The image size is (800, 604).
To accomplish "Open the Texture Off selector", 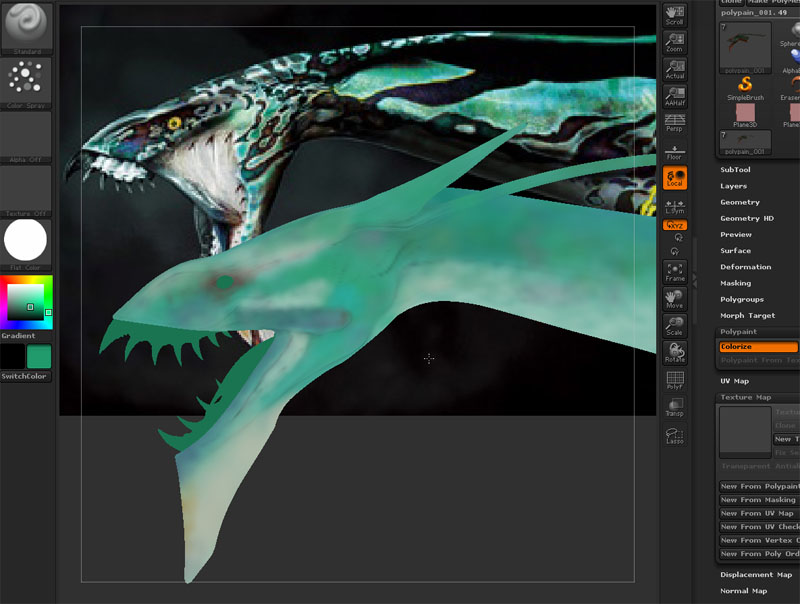I will coord(26,191).
